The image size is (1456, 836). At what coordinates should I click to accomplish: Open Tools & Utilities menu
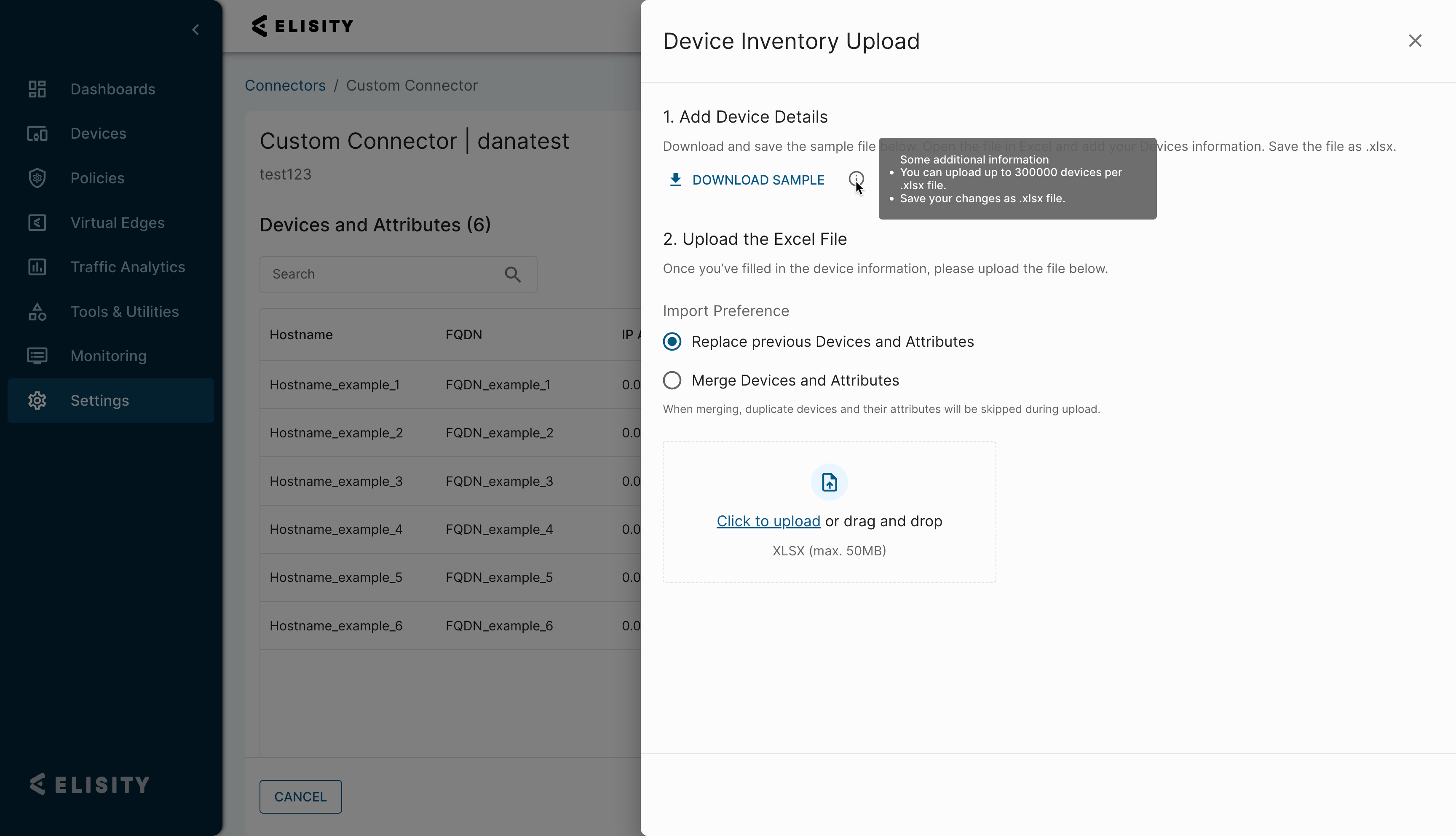point(125,311)
